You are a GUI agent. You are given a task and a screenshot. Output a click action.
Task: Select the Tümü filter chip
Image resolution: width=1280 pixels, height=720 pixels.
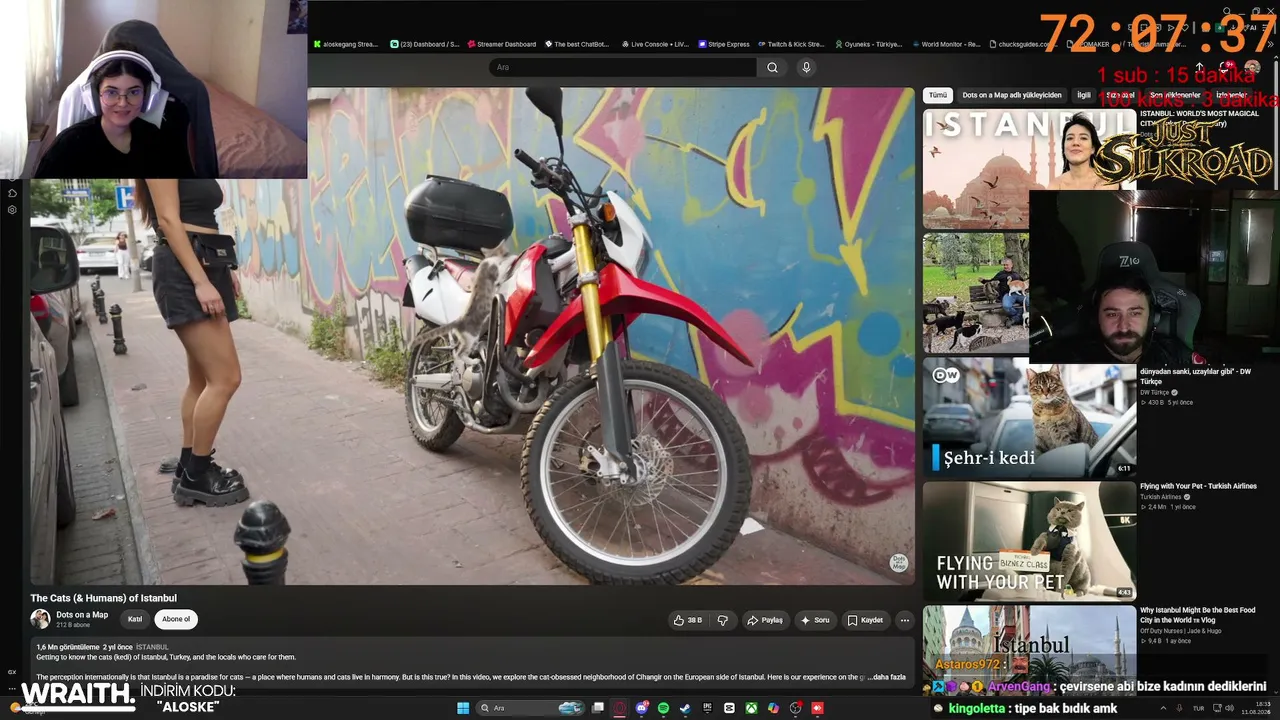click(x=937, y=95)
